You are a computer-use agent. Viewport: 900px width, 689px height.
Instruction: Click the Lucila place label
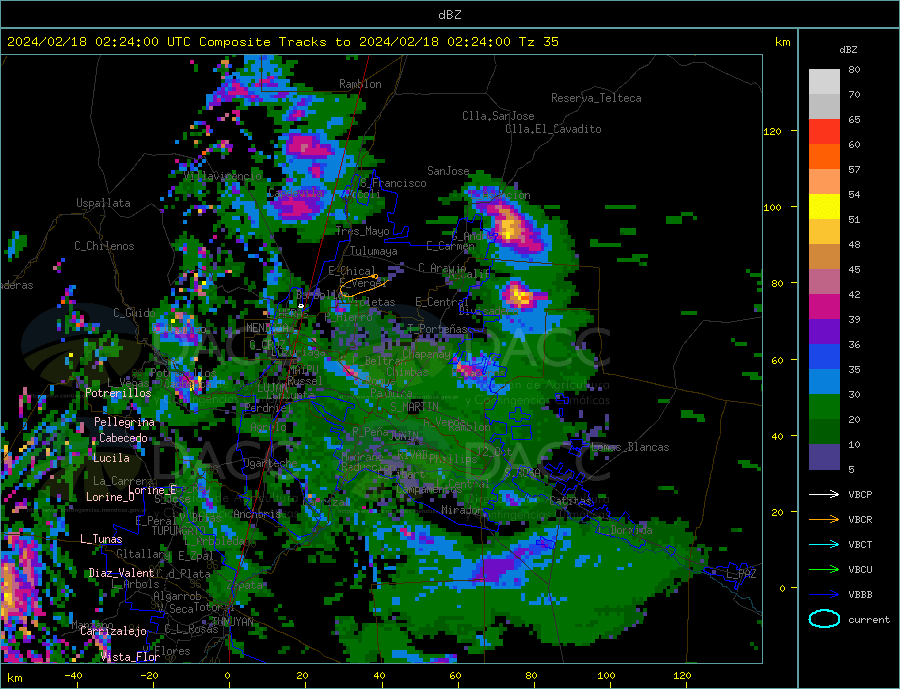111,458
